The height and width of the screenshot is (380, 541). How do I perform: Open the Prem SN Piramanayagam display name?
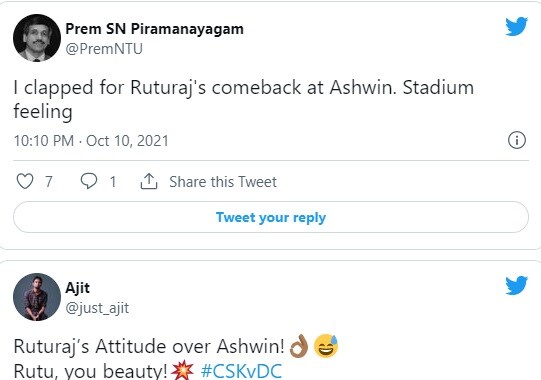point(155,29)
